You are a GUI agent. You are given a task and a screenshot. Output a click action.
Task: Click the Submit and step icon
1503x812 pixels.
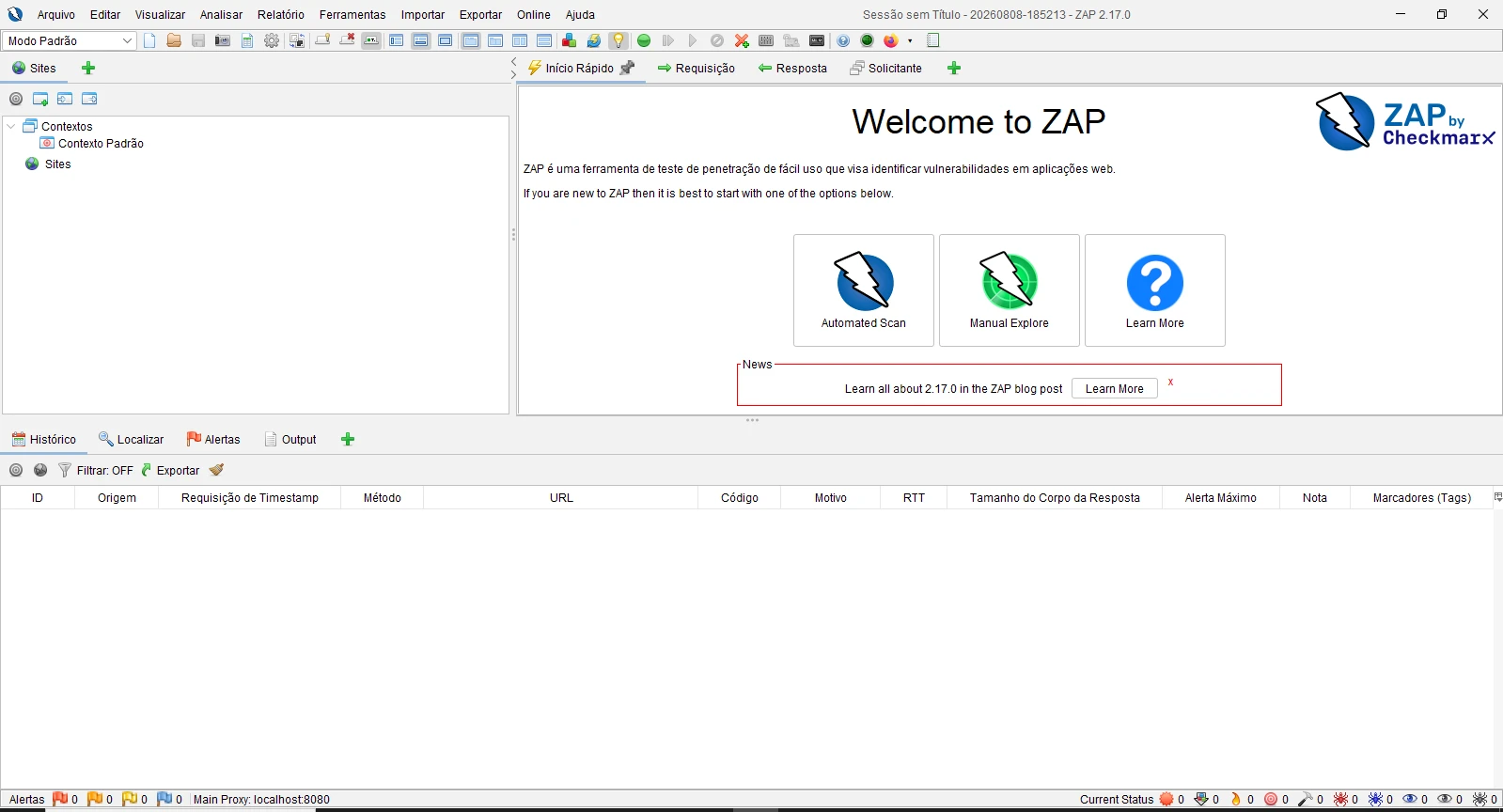(668, 40)
